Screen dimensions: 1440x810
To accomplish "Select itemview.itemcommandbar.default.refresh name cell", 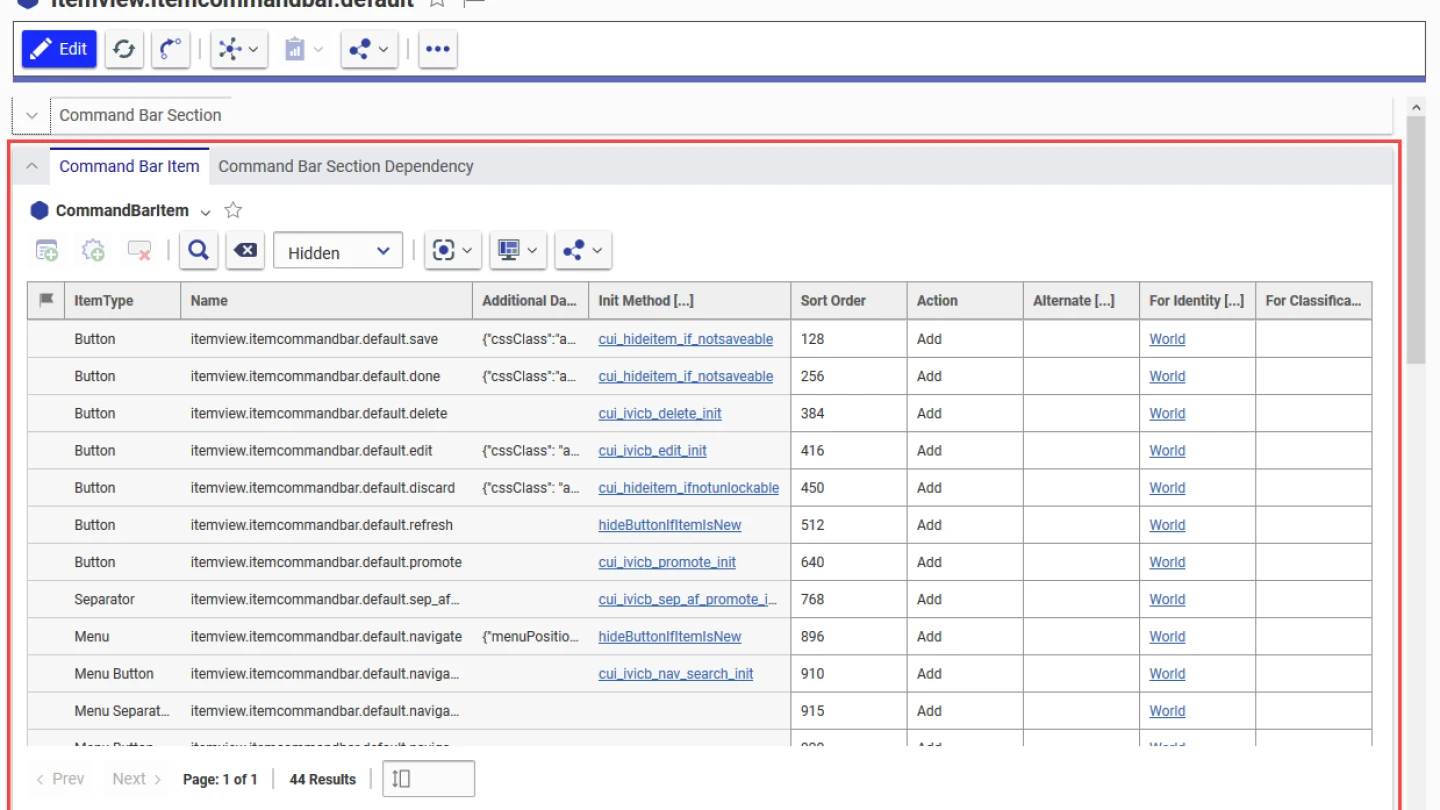I will (326, 525).
